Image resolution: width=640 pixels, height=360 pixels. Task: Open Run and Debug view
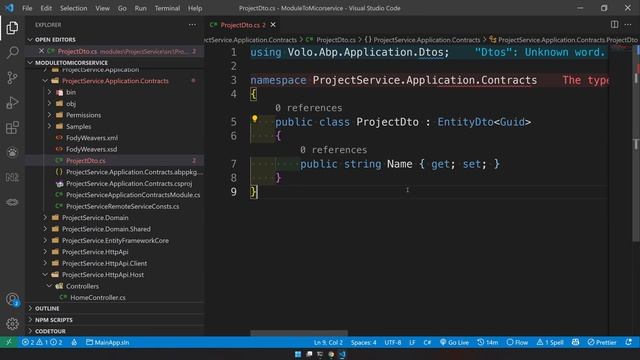coord(12,102)
